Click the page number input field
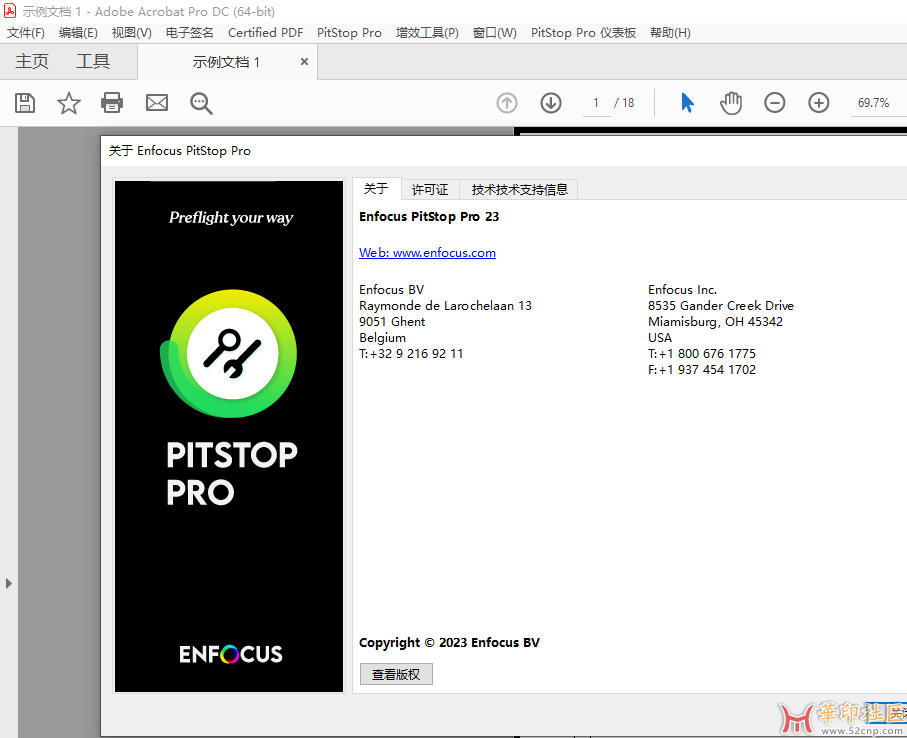907x738 pixels. [x=596, y=103]
